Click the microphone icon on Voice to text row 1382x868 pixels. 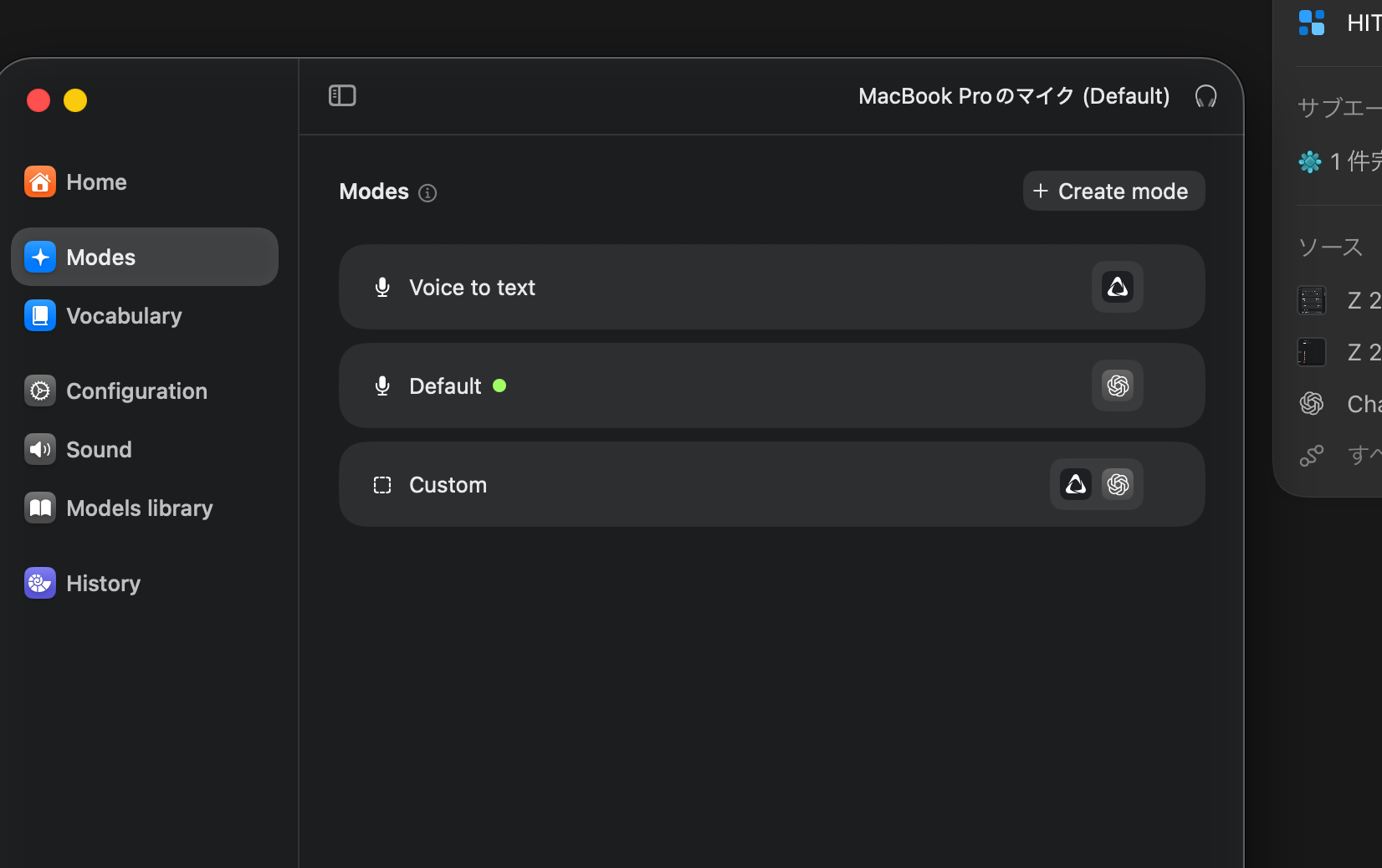point(382,287)
